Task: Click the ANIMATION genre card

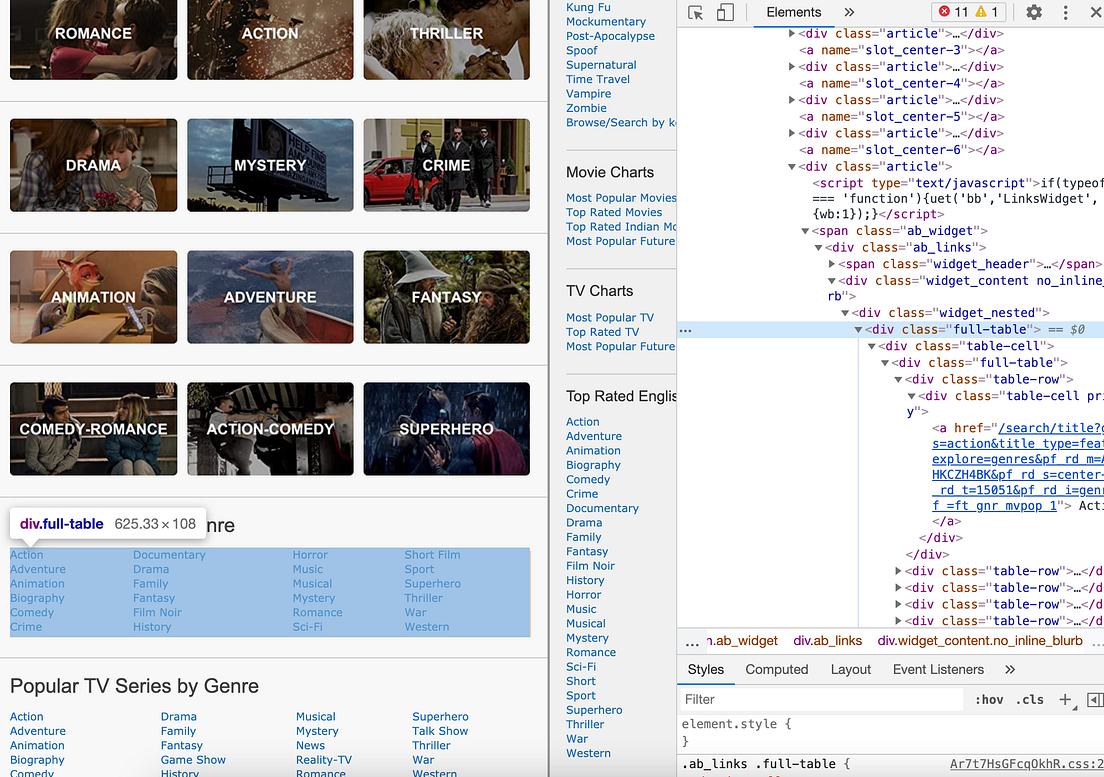Action: tap(93, 297)
